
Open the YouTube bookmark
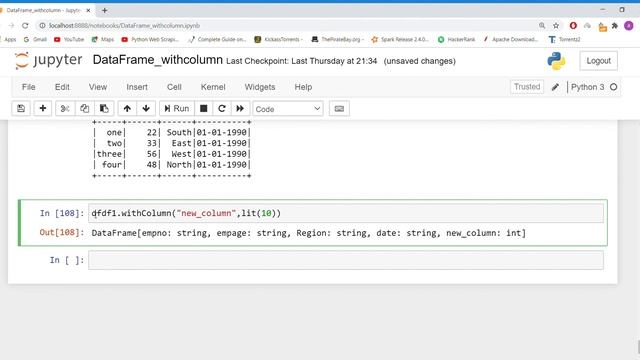[x=69, y=40]
